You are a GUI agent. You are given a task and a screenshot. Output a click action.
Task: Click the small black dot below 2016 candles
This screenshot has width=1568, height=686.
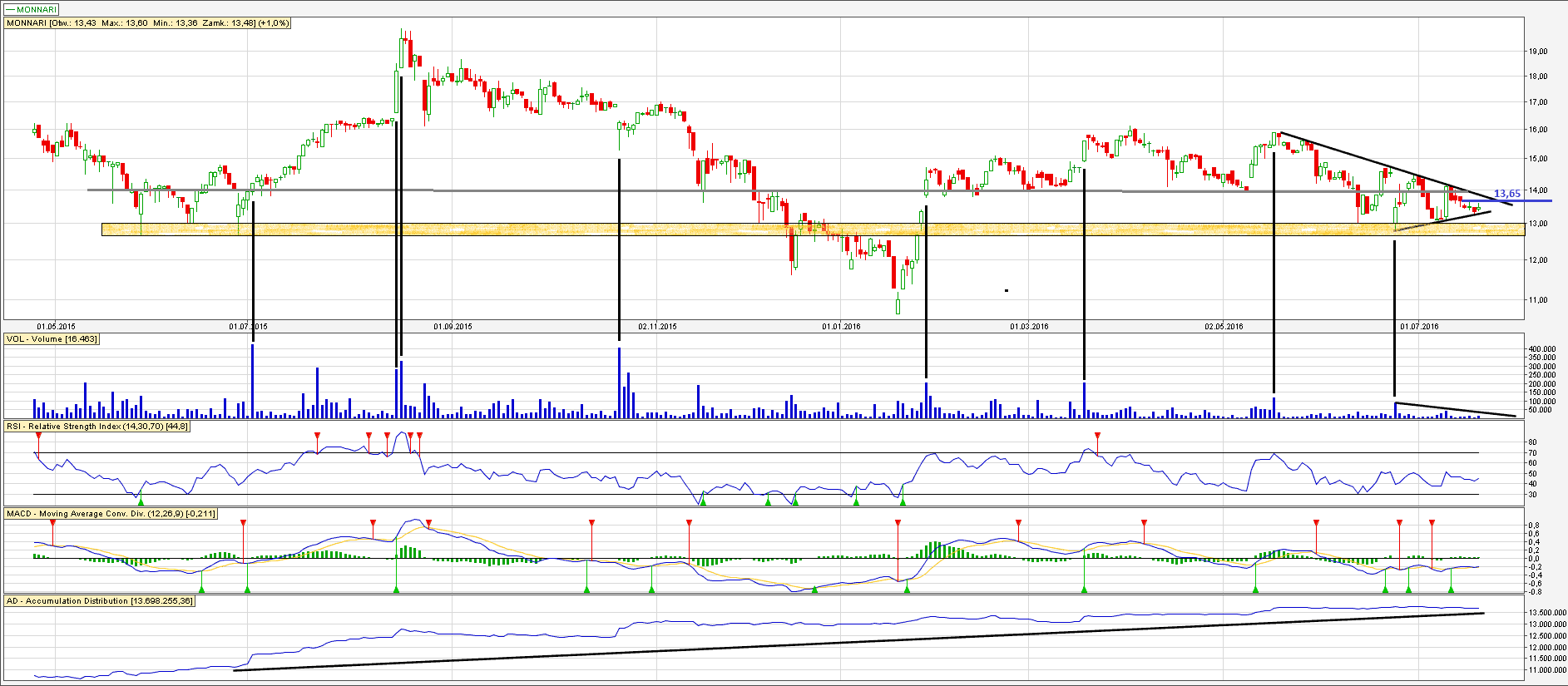[x=1007, y=290]
